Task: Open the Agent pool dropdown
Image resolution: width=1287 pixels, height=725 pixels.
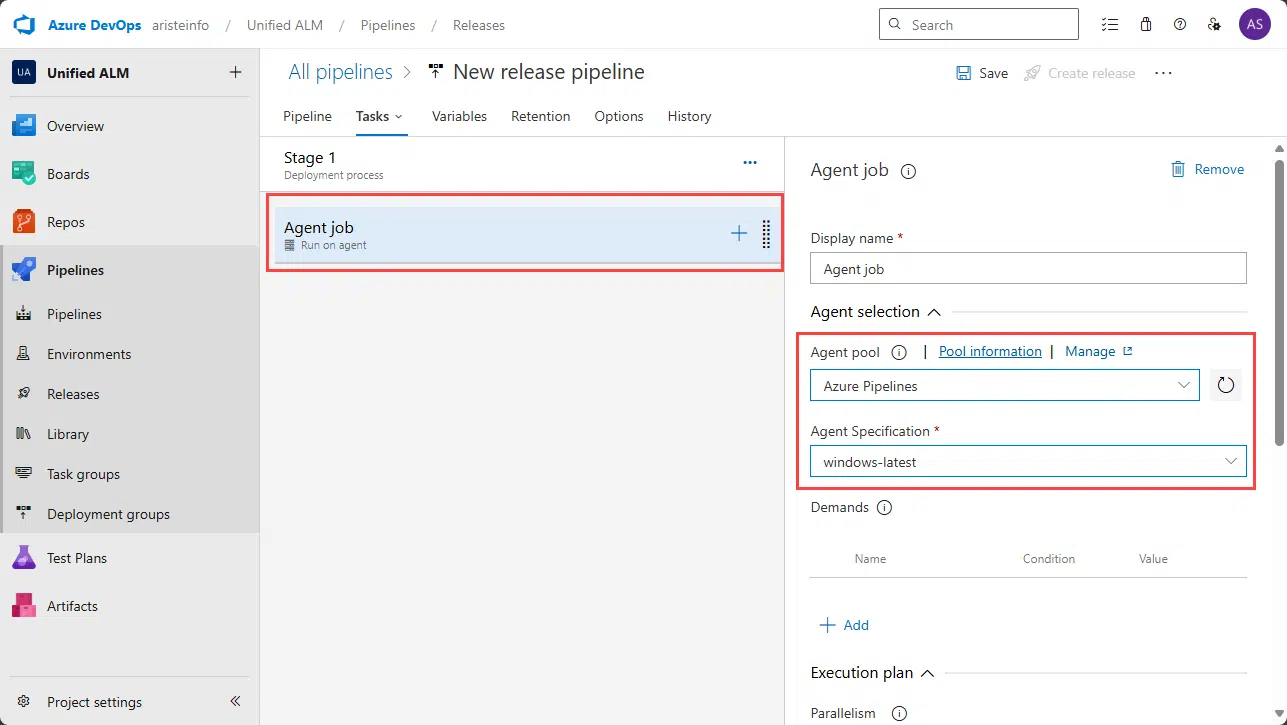Action: tap(1004, 386)
